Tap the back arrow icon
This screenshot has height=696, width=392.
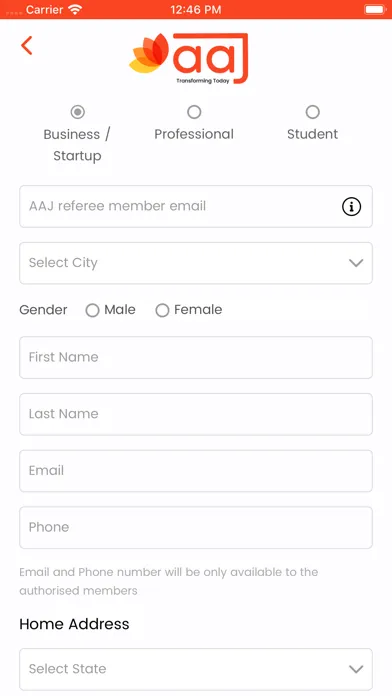[x=27, y=45]
